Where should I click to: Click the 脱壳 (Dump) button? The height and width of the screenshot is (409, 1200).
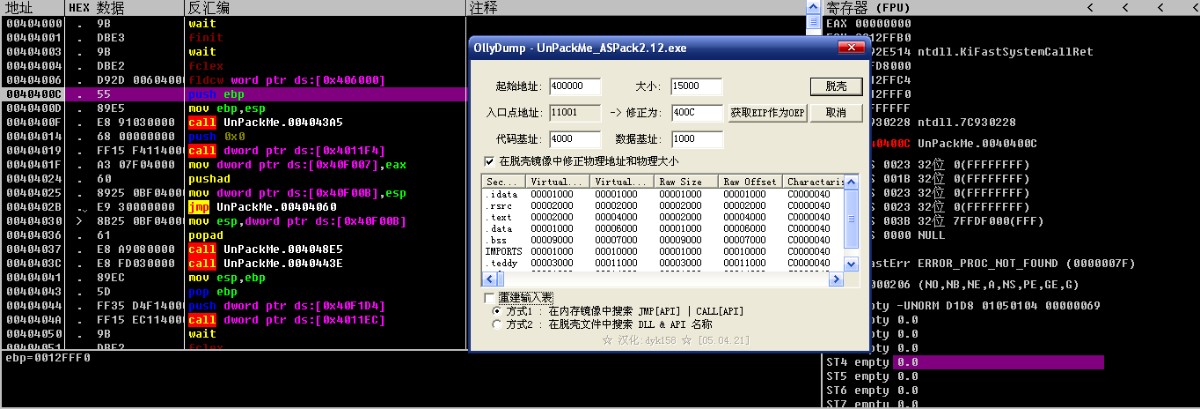(x=836, y=86)
